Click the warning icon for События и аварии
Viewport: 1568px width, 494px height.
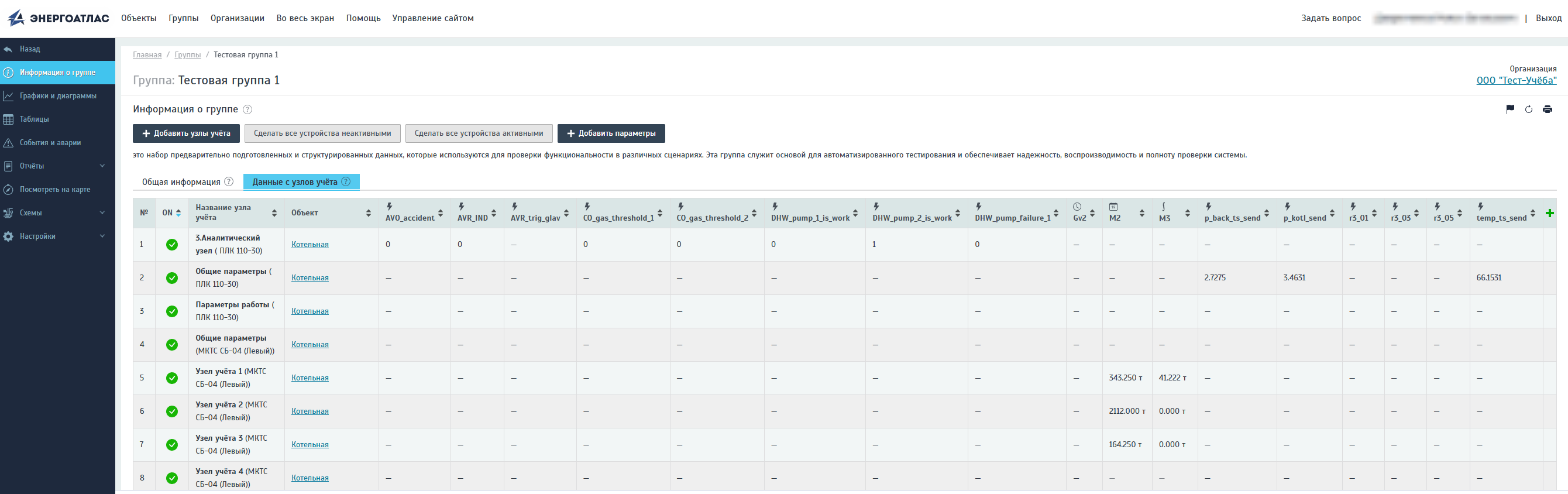coord(9,143)
